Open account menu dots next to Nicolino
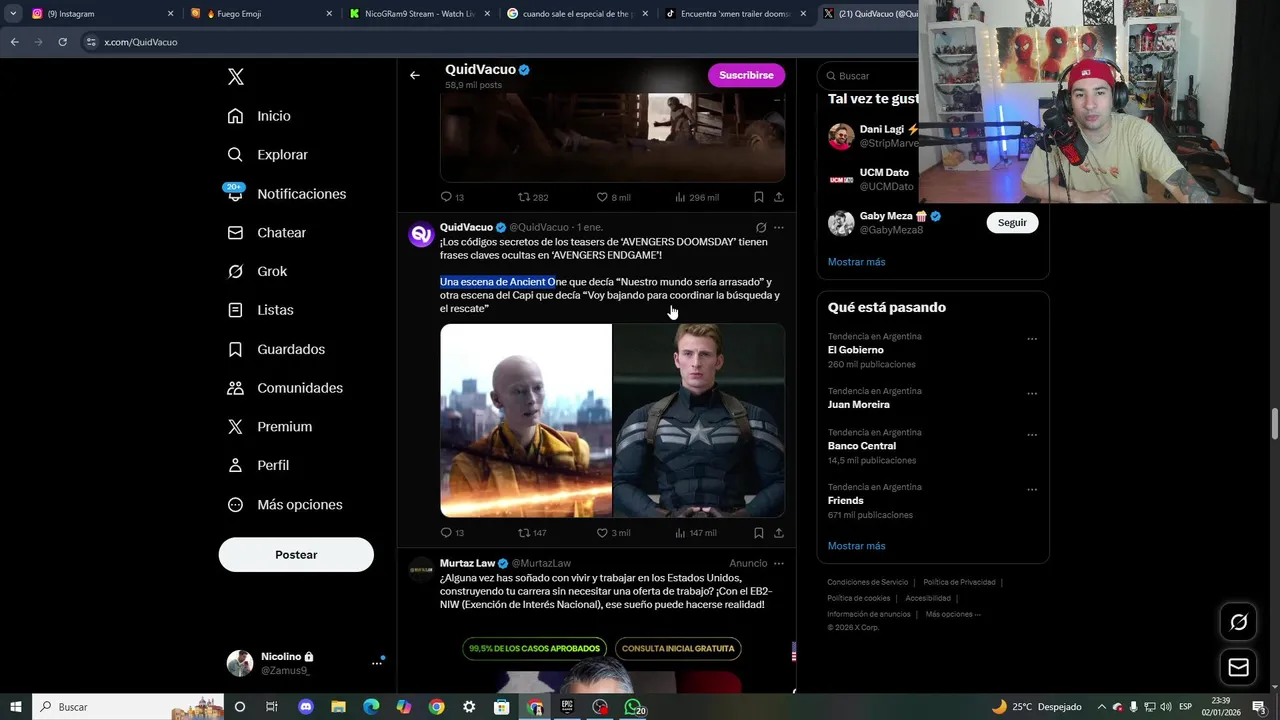Viewport: 1280px width, 720px height. click(377, 663)
